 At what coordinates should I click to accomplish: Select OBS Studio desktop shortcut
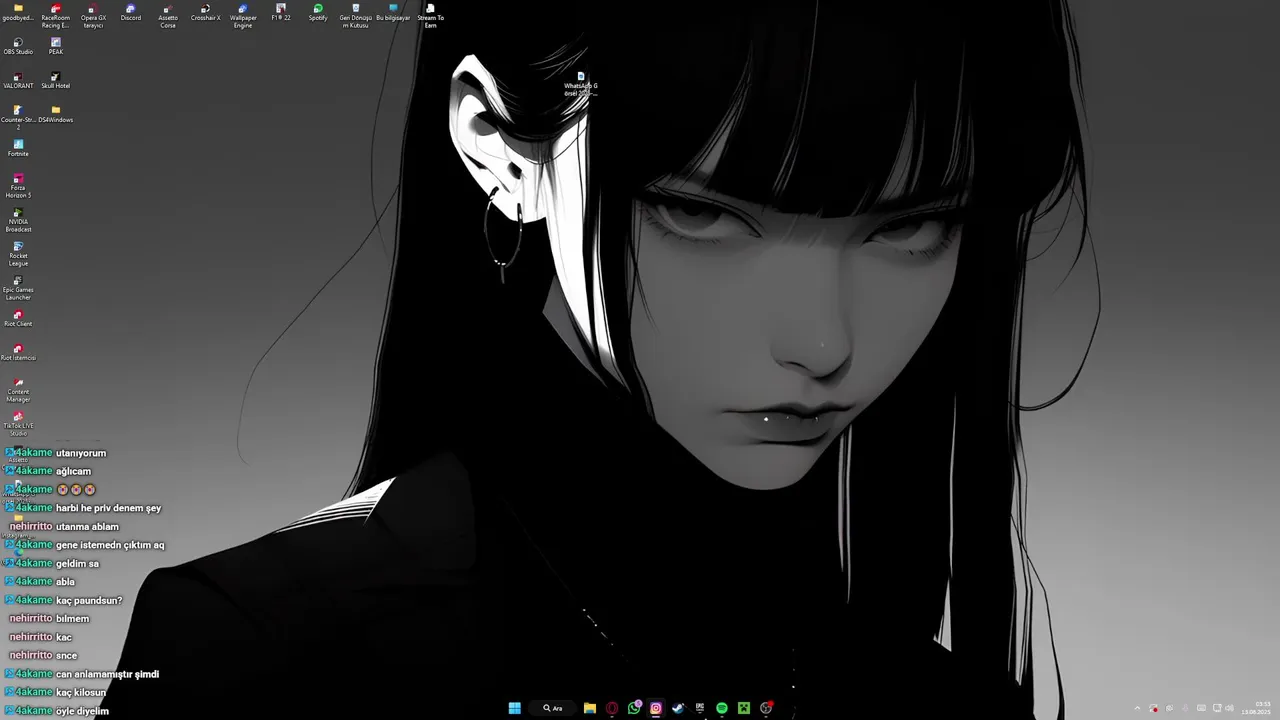18,46
